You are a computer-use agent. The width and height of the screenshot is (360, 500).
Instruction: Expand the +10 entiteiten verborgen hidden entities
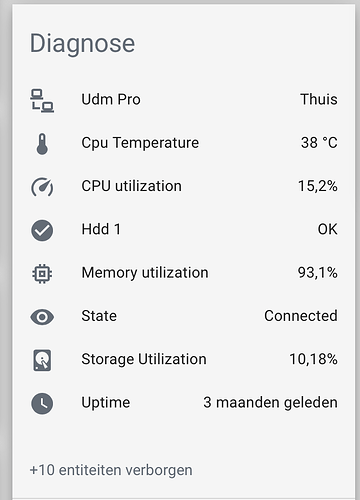(x=111, y=470)
